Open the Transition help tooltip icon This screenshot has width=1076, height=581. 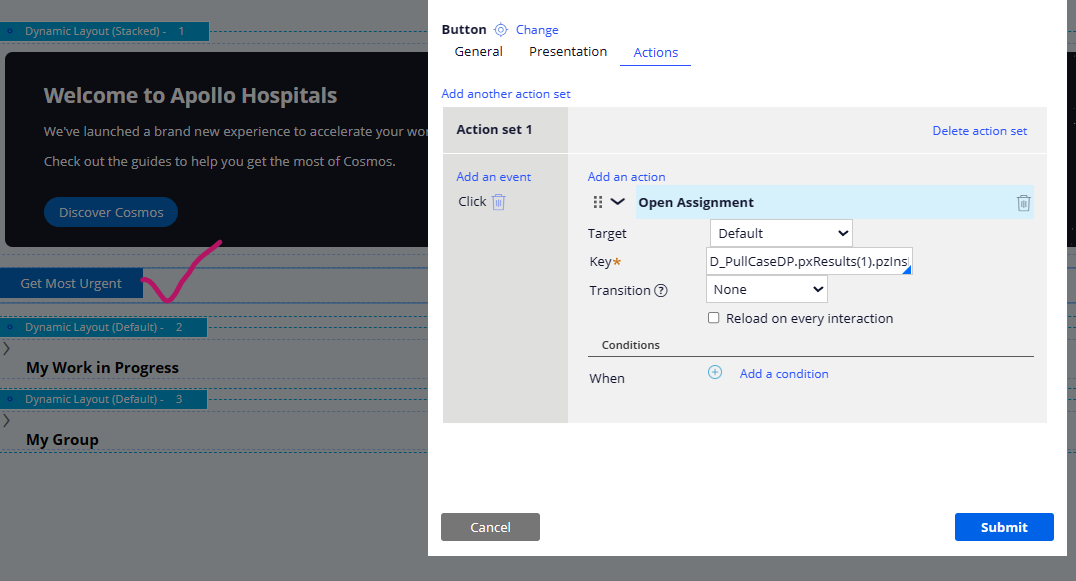(x=659, y=289)
